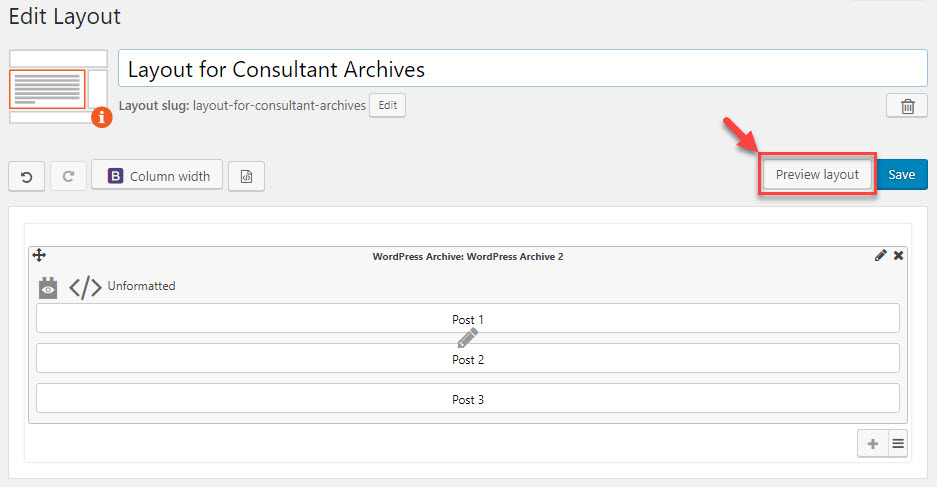The image size is (937, 487).
Task: Click the large pencil overlay on posts
Action: point(467,338)
